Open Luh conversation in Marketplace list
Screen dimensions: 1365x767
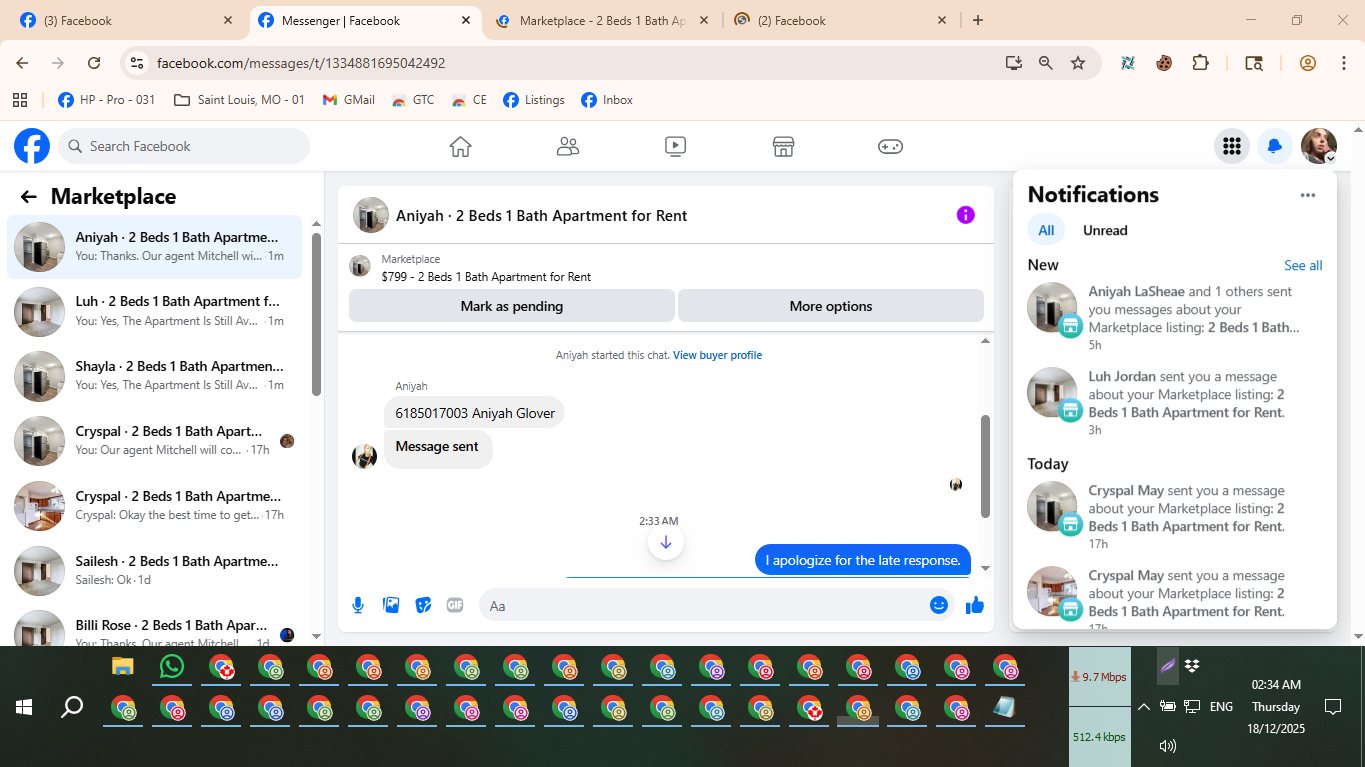click(x=154, y=311)
